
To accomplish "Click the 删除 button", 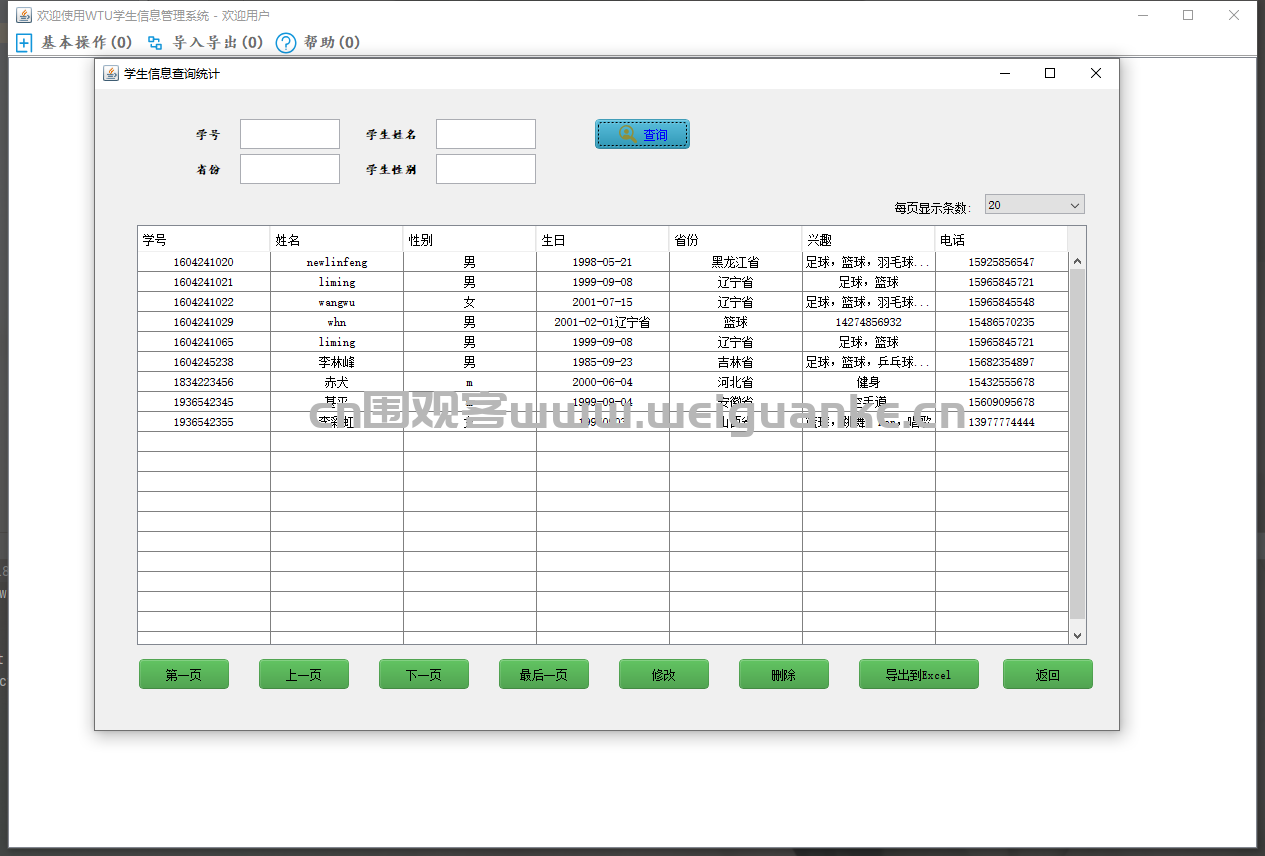I will (784, 675).
